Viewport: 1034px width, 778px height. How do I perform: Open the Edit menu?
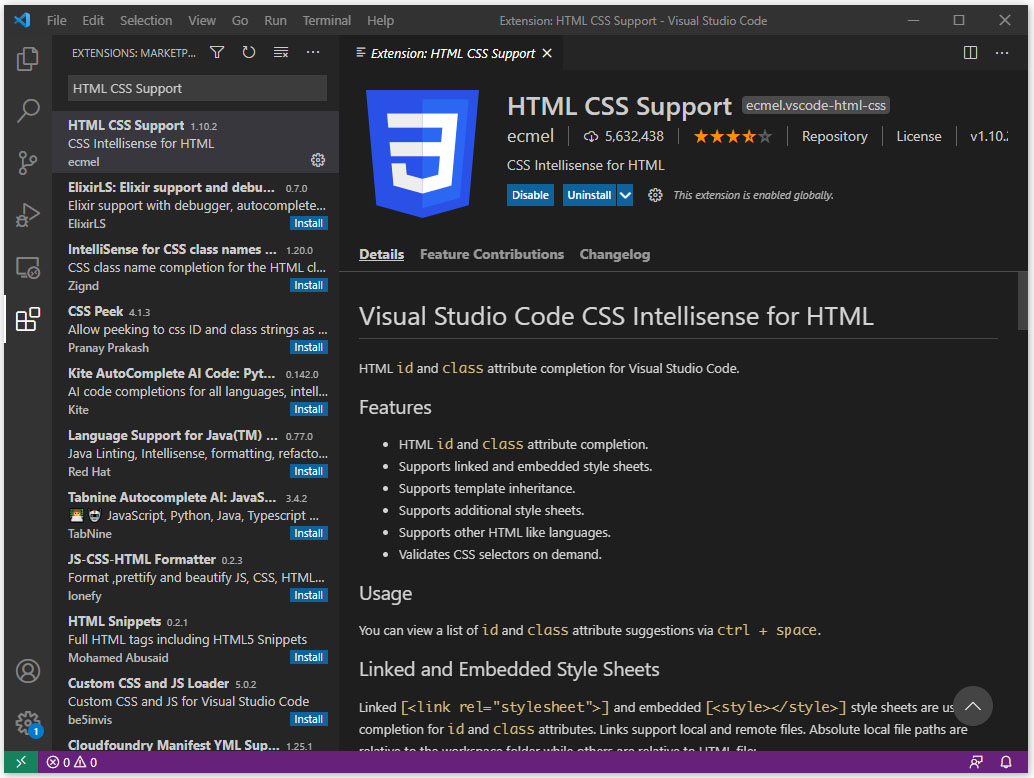tap(93, 20)
